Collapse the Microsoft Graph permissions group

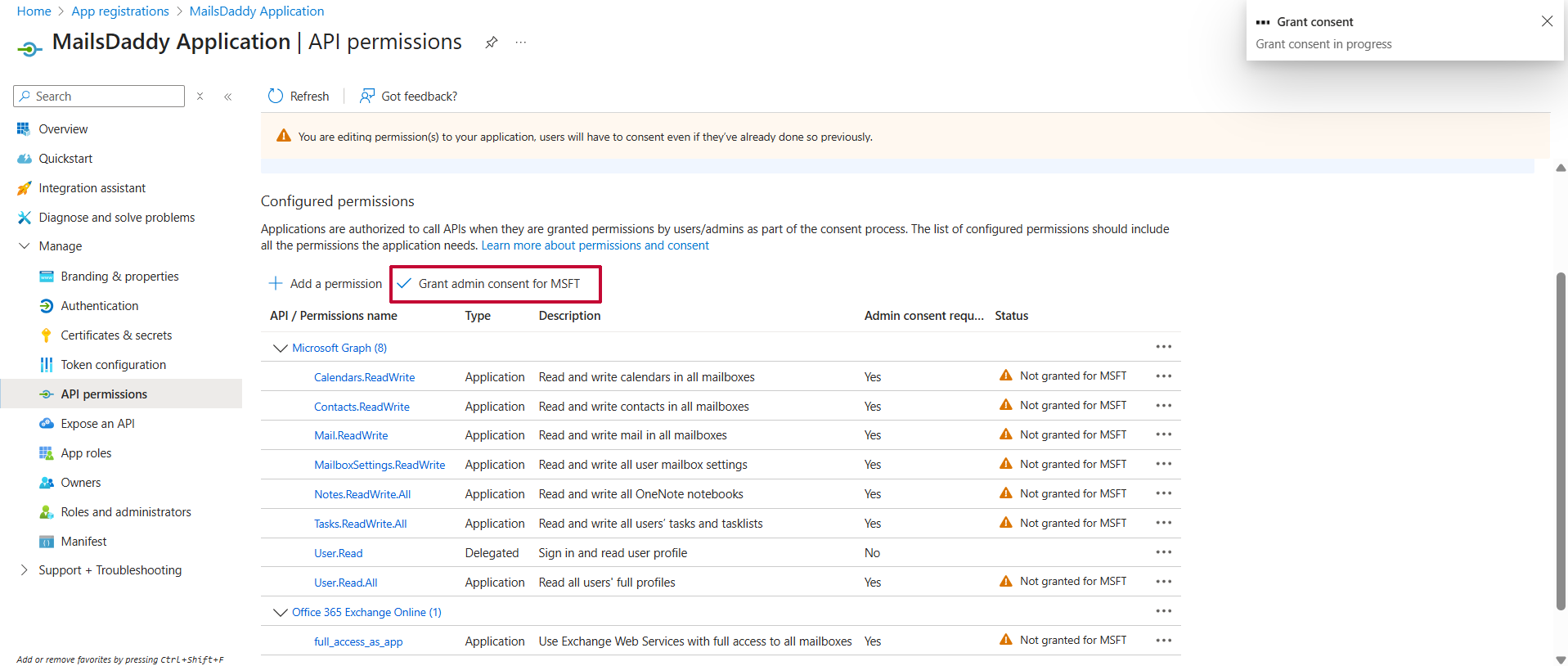[x=280, y=348]
